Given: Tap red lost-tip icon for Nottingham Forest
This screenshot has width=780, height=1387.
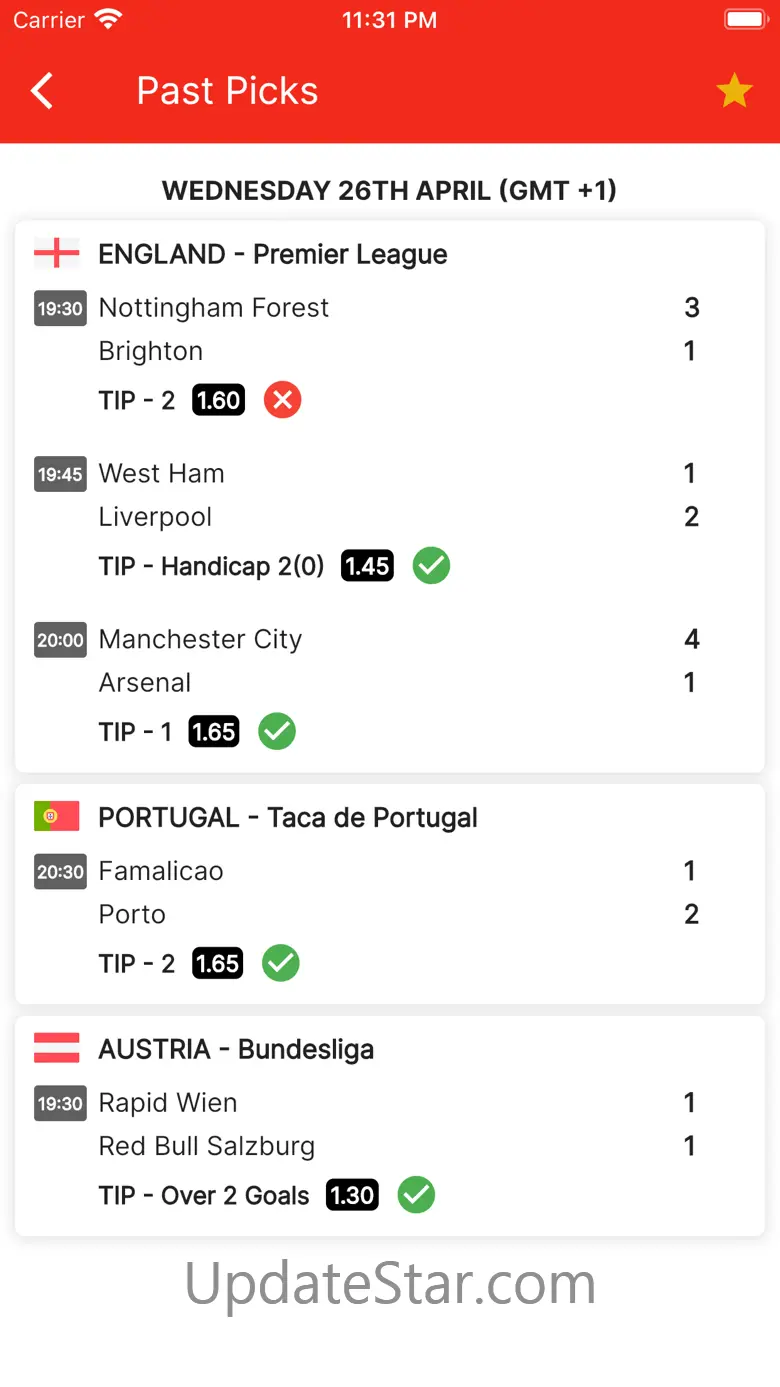Looking at the screenshot, I should [282, 401].
